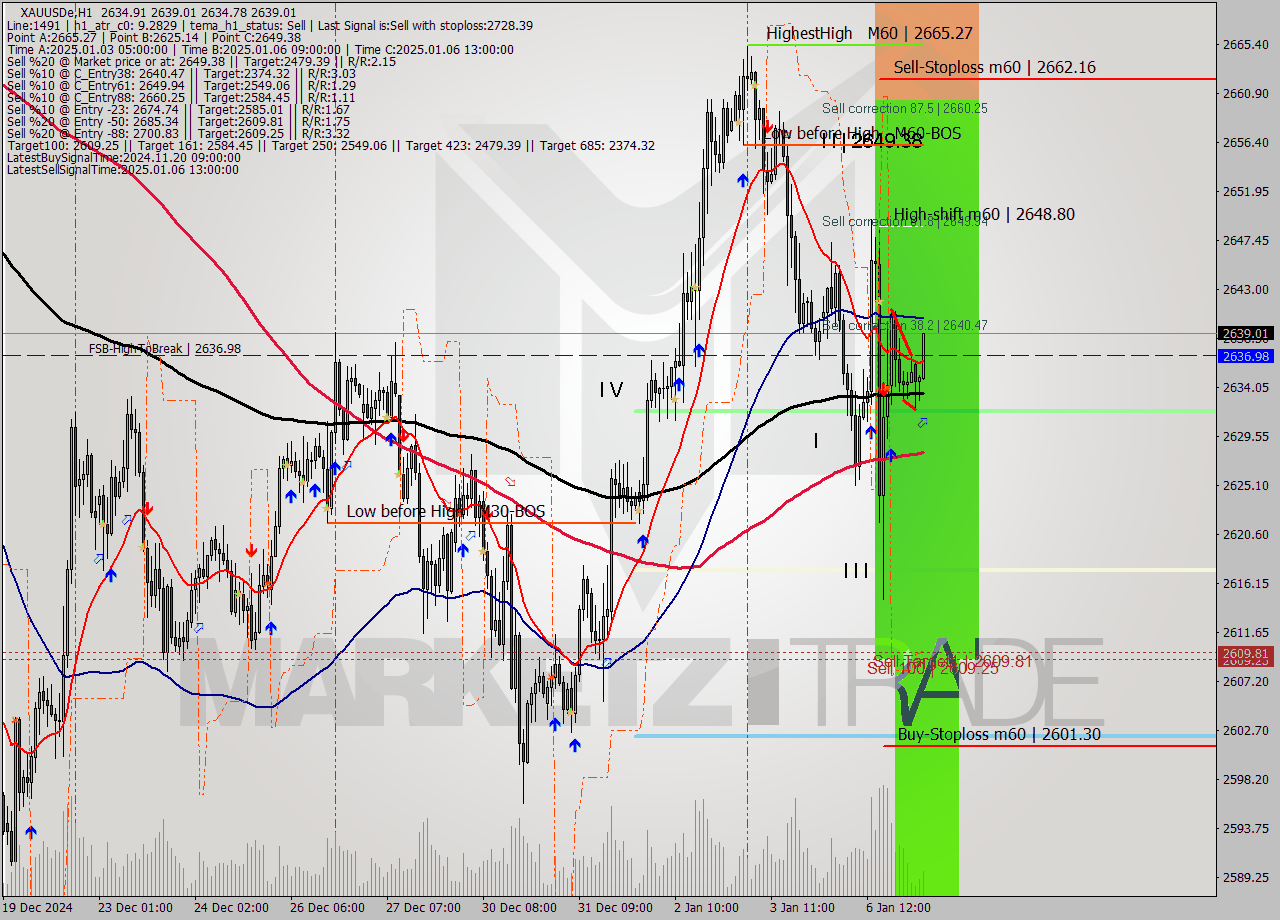The width and height of the screenshot is (1280, 920).
Task: Click the '27 Dec 07:00' time label
Action: tap(424, 907)
